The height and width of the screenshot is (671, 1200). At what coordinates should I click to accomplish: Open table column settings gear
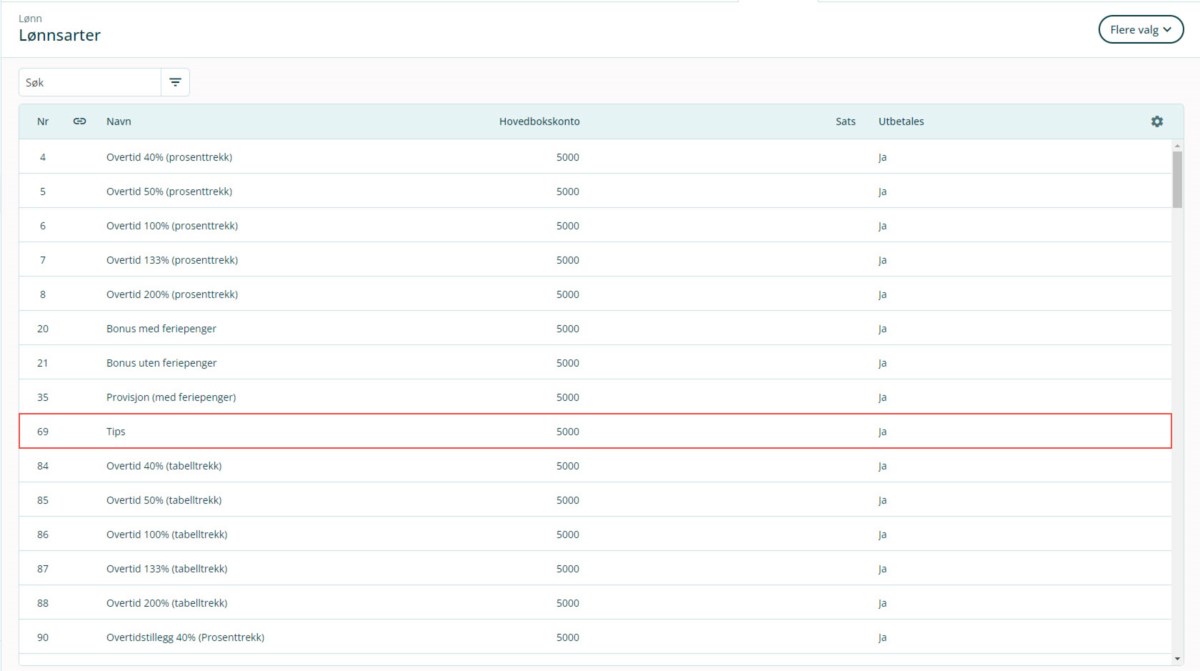tap(1157, 122)
